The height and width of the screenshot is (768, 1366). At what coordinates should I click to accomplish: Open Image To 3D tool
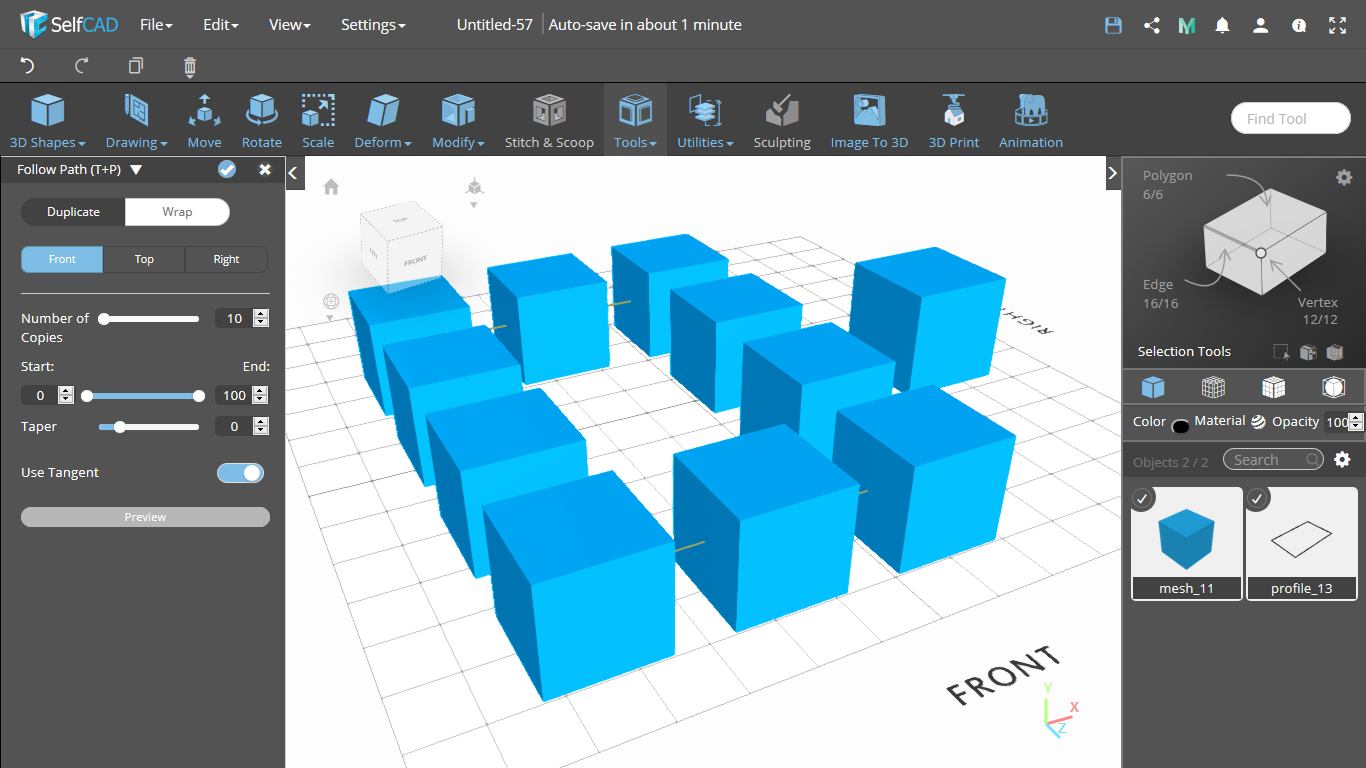pyautogui.click(x=869, y=121)
